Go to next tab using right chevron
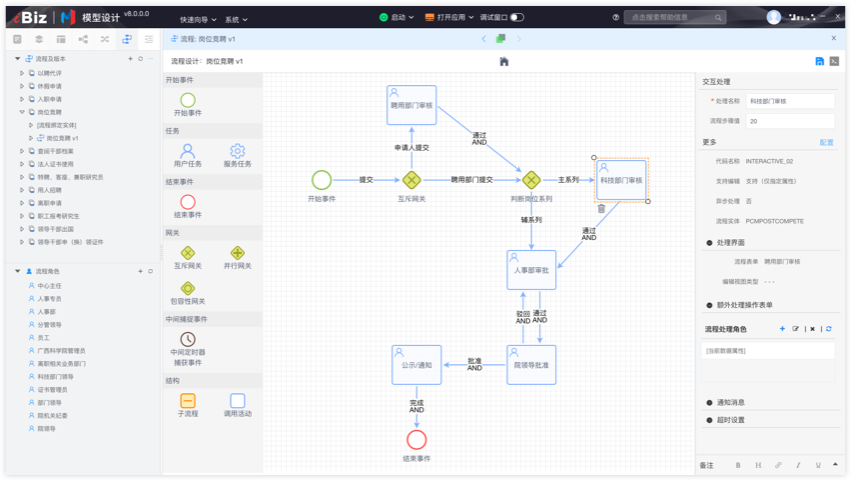This screenshot has height=481, width=851. [519, 39]
